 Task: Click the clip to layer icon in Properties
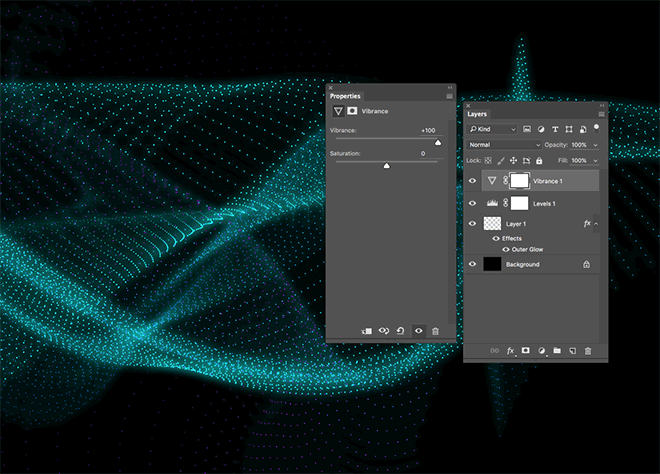(x=367, y=330)
